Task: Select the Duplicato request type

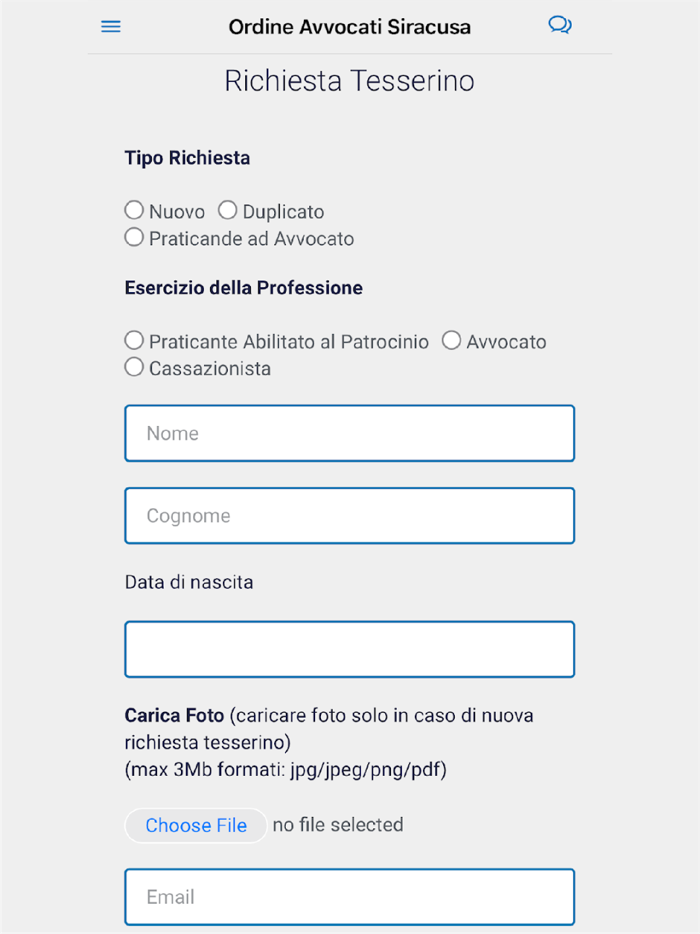Action: click(x=227, y=209)
